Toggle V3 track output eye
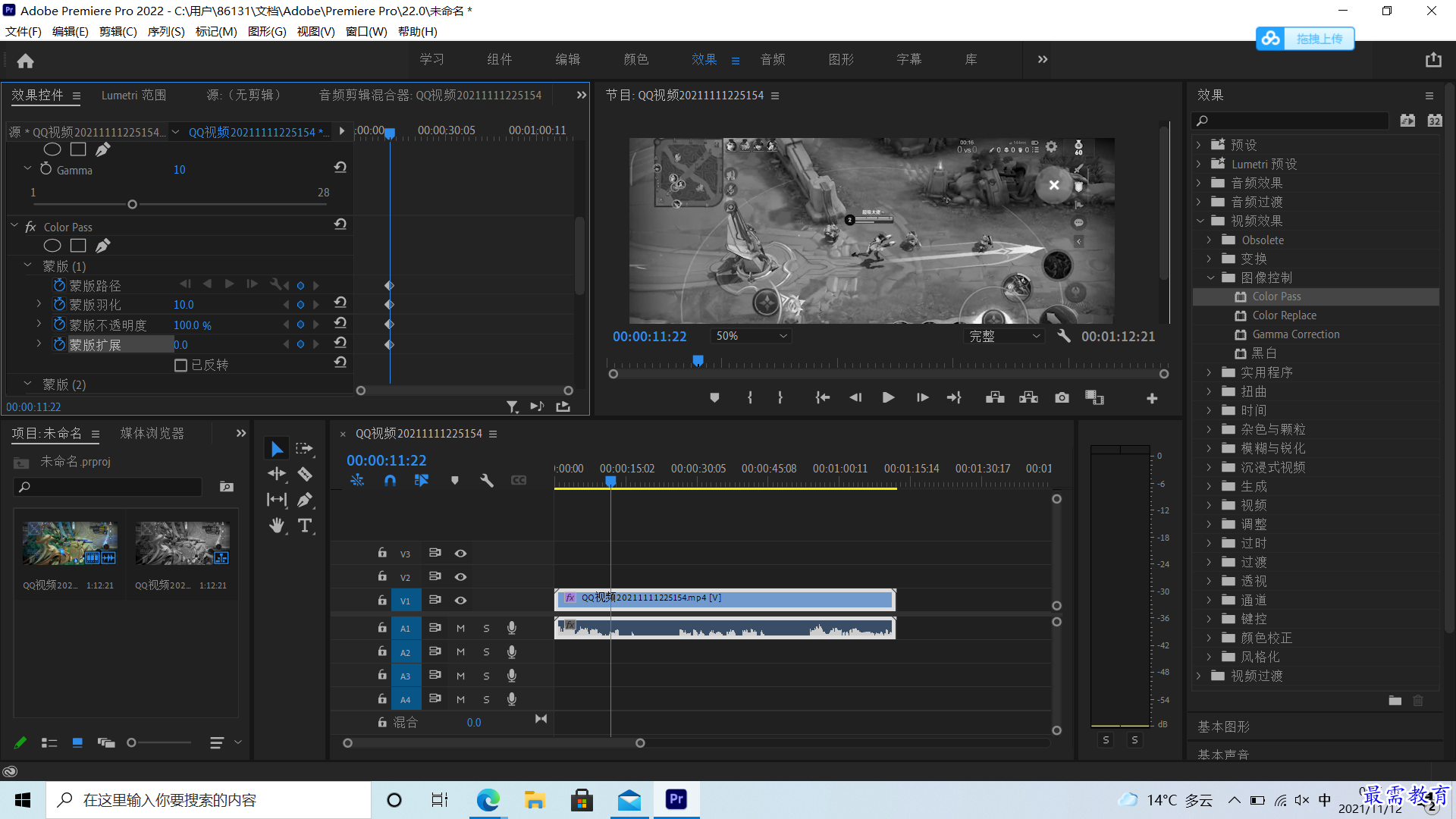 click(x=460, y=553)
